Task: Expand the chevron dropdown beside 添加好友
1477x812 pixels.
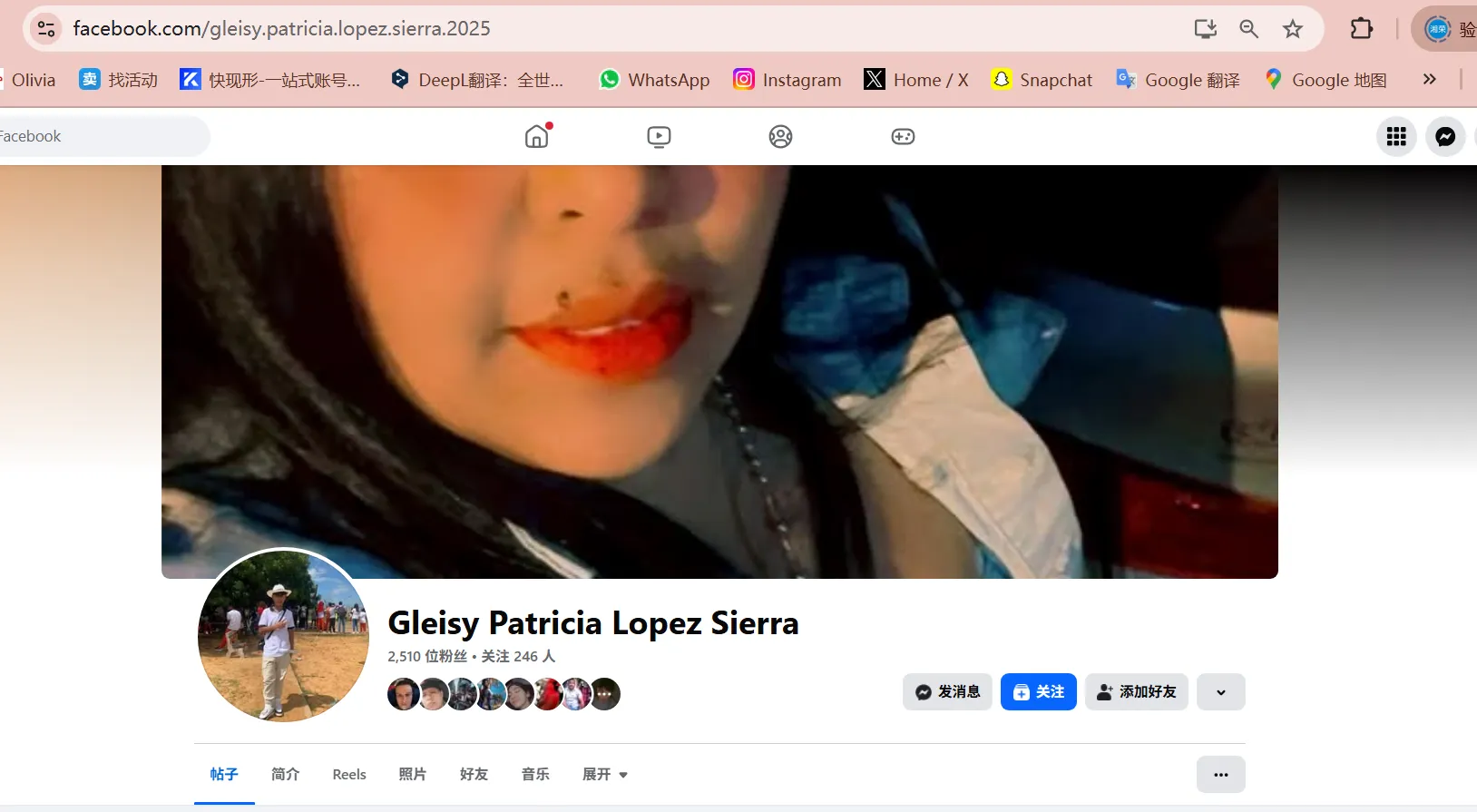Action: click(x=1221, y=691)
